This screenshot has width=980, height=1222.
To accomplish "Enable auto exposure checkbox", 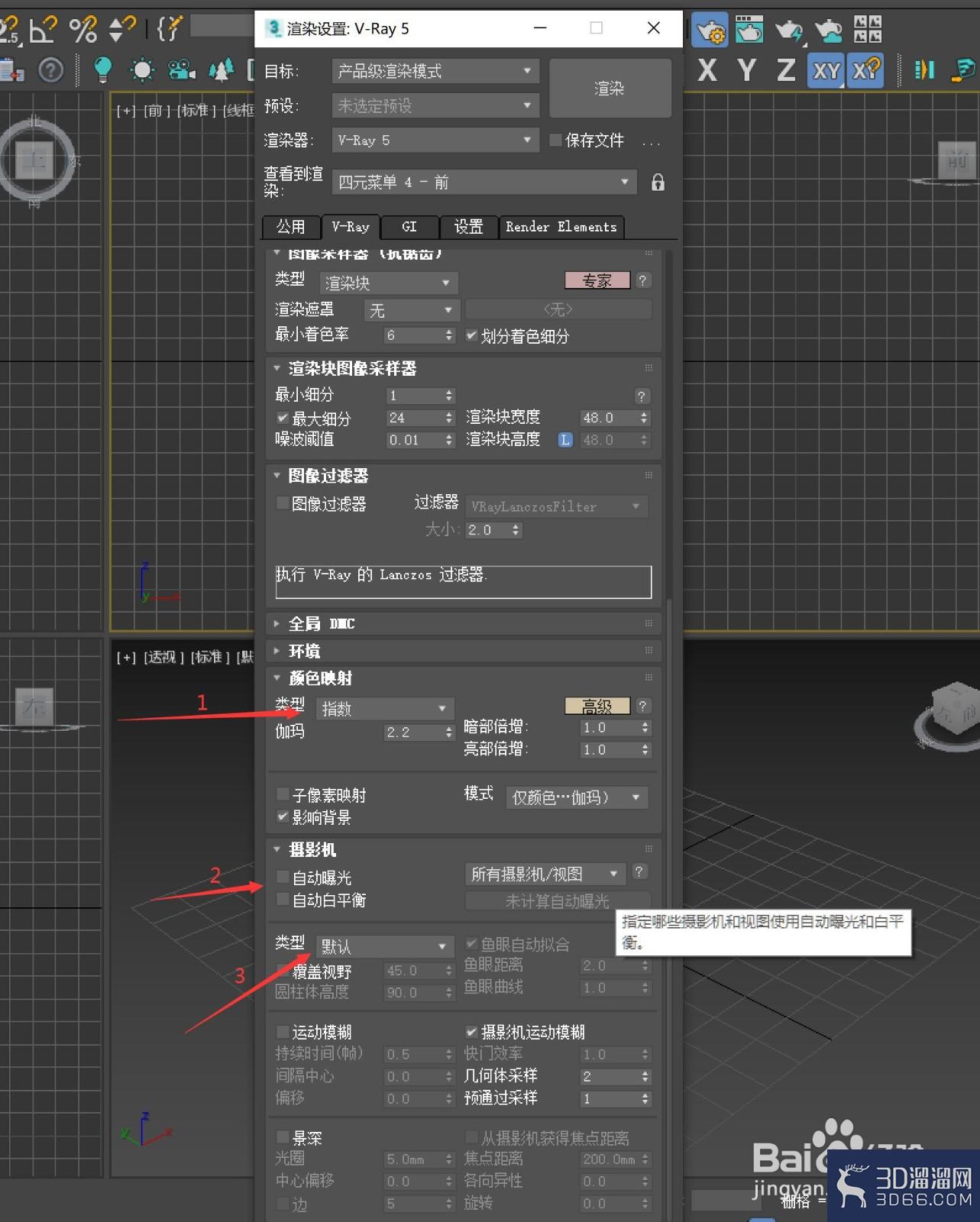I will pos(283,877).
